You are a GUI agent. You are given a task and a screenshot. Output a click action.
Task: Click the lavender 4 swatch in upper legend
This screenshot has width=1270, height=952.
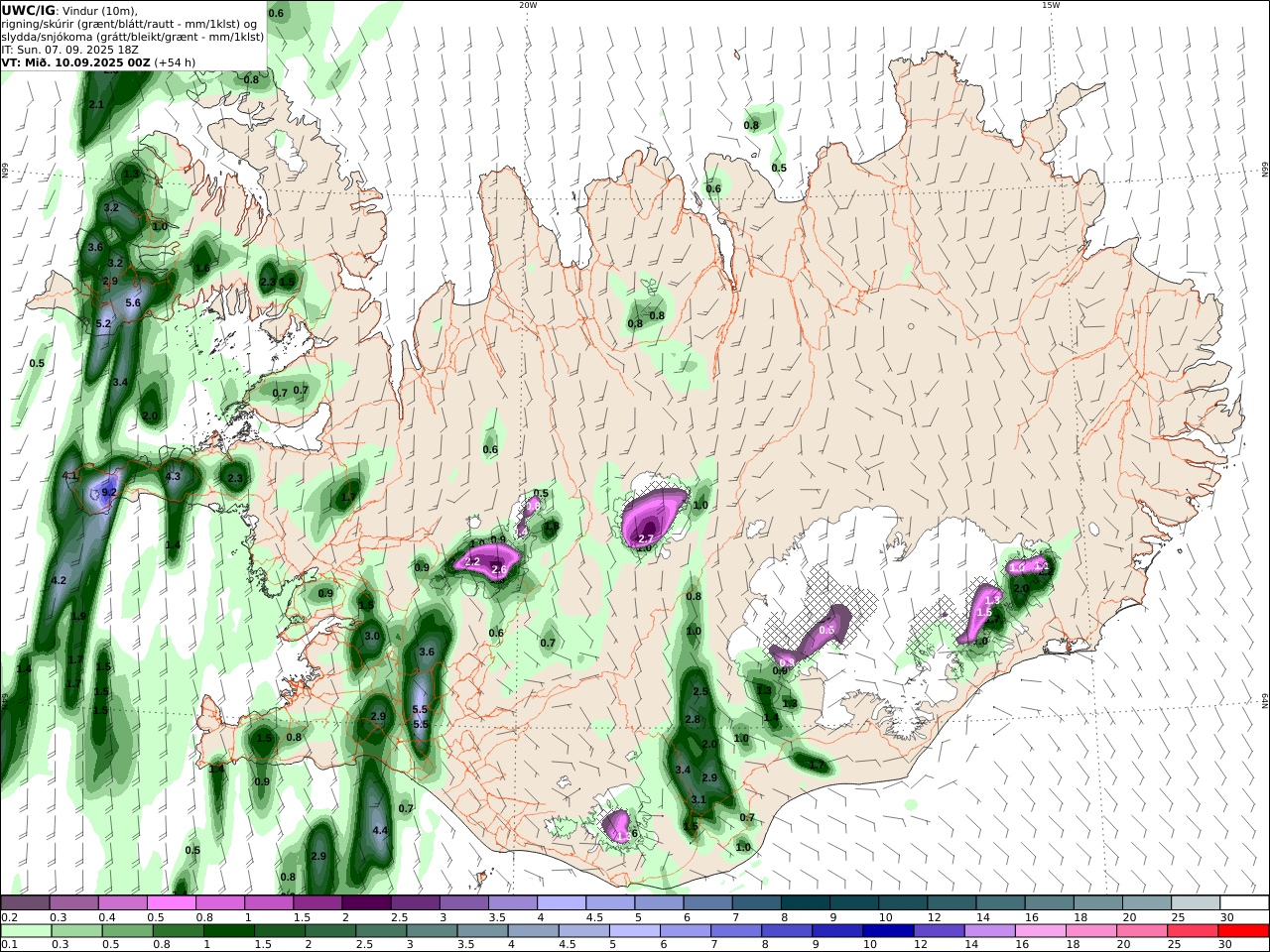562,902
